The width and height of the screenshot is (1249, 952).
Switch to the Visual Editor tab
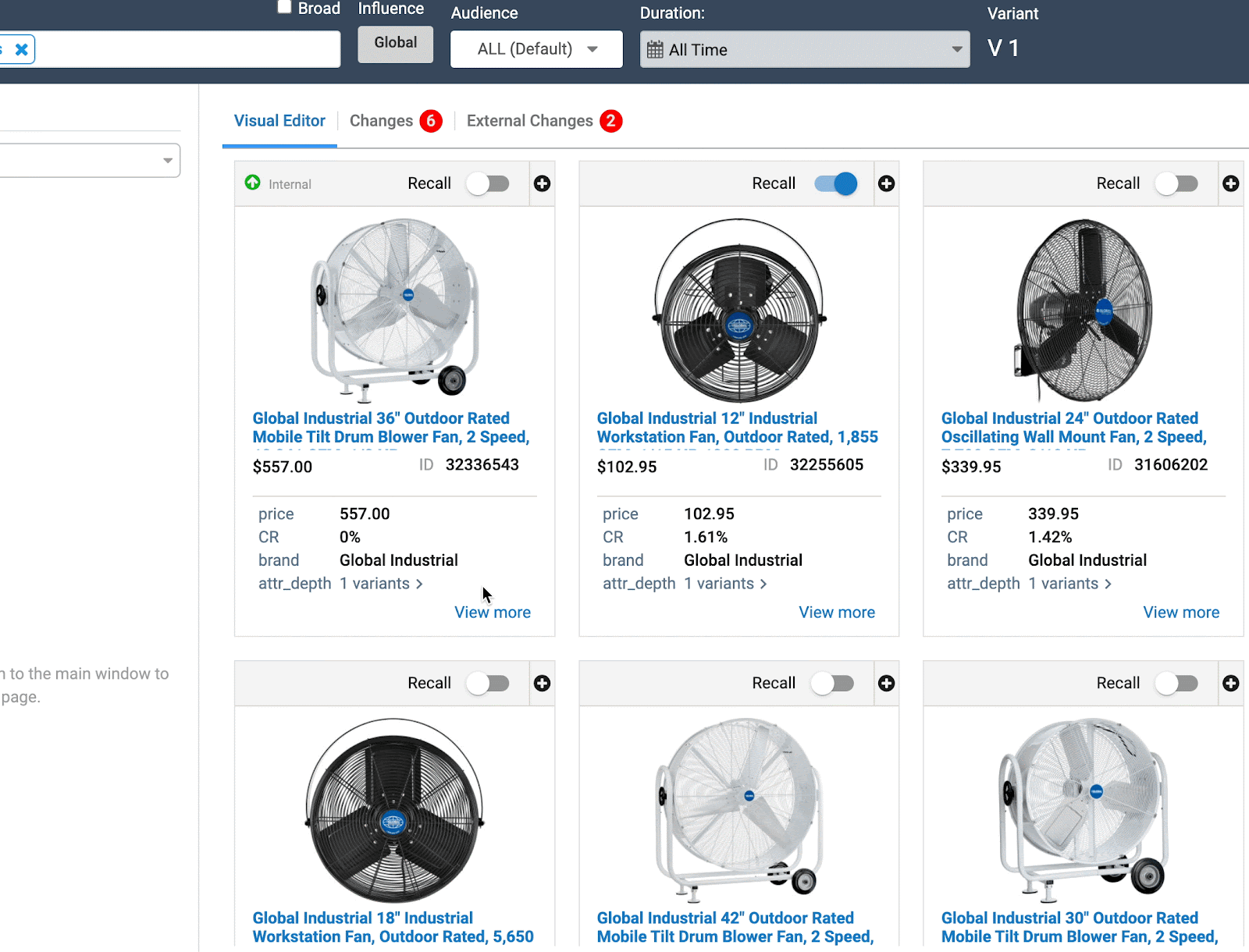(279, 121)
